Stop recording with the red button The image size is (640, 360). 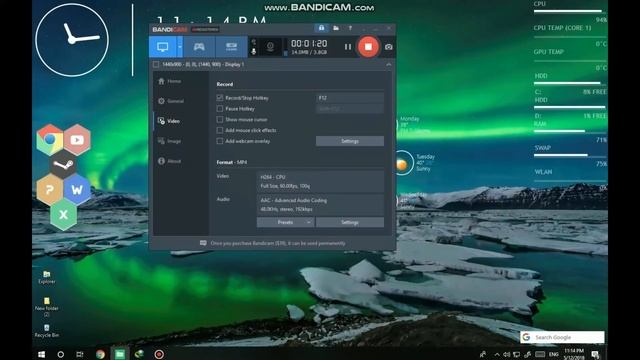pos(368,47)
